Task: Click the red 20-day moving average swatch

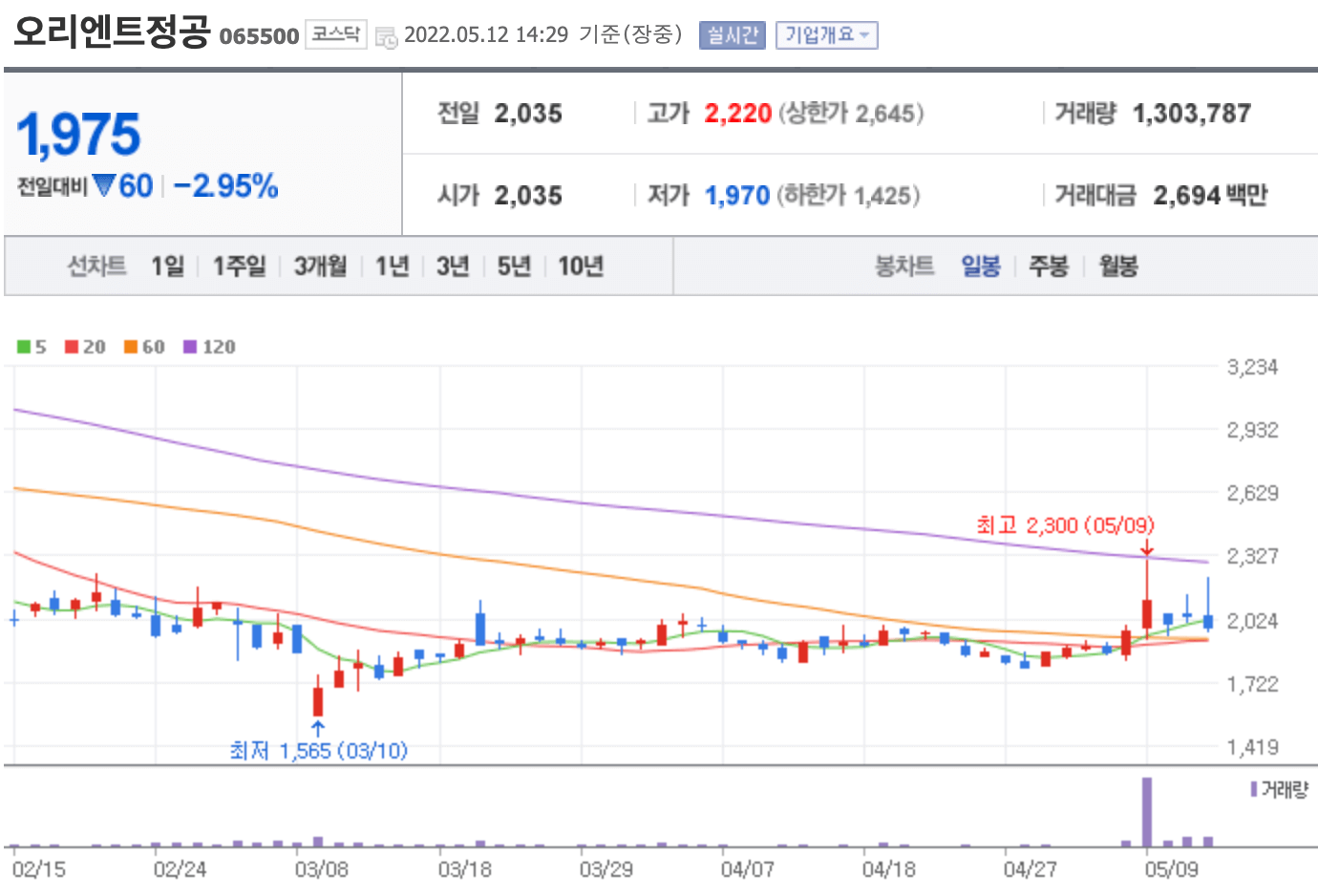Action: coord(72,347)
